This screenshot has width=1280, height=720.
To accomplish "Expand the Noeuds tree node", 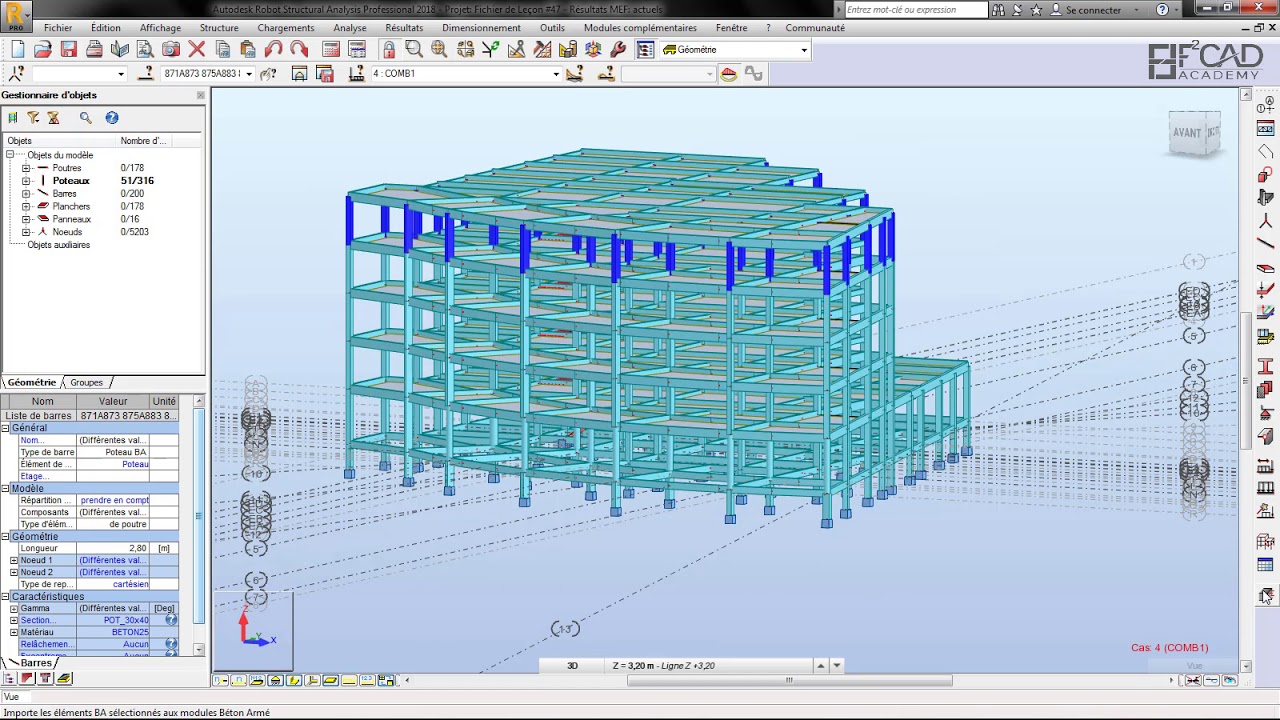I will tap(26, 232).
